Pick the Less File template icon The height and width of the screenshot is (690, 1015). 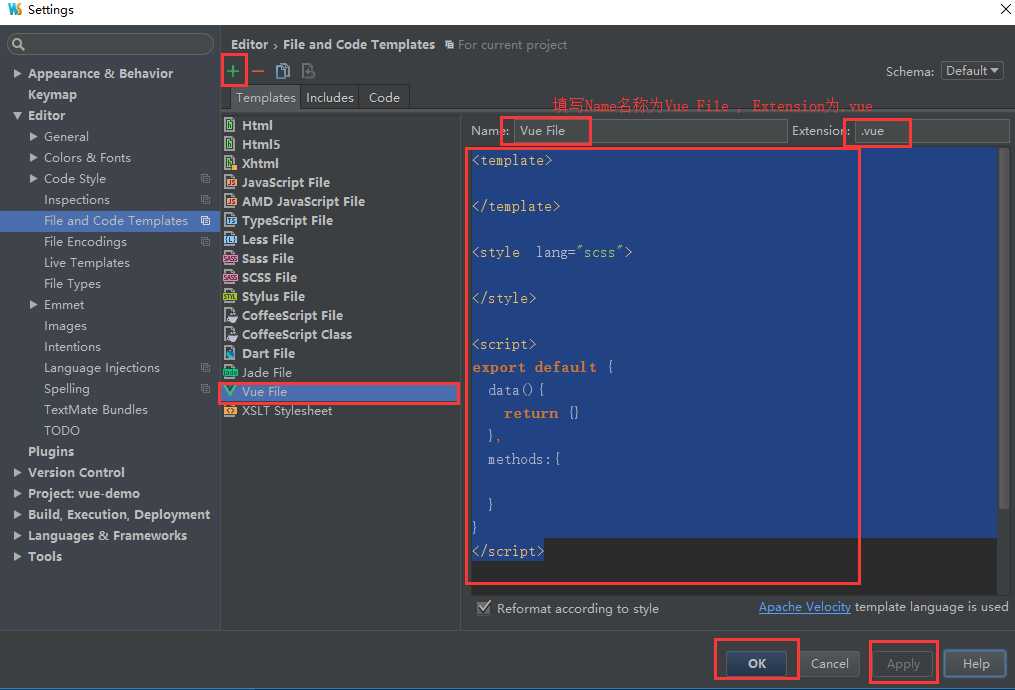coord(230,239)
